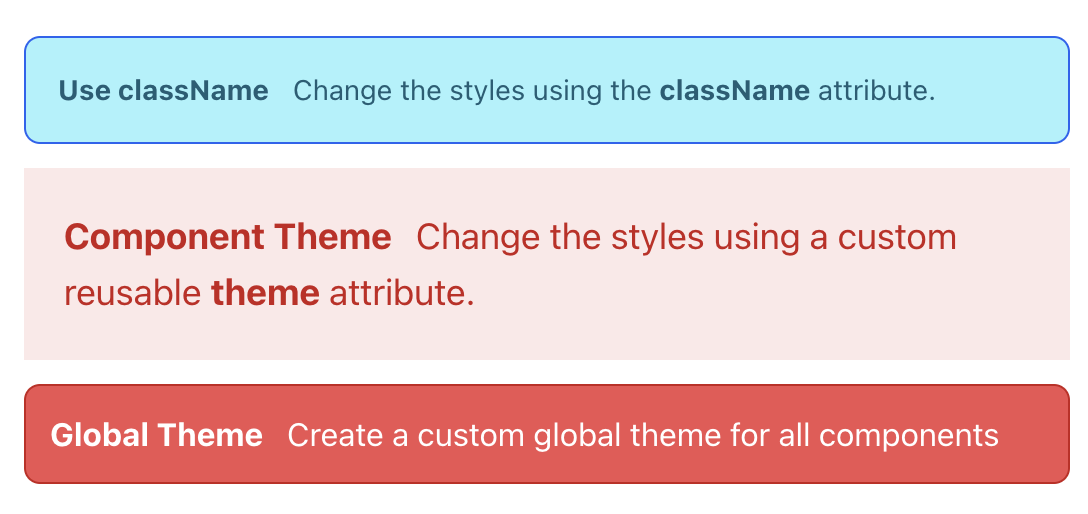Image resolution: width=1088 pixels, height=514 pixels.
Task: Click "Change the styles using a custom" text
Action: pos(686,238)
